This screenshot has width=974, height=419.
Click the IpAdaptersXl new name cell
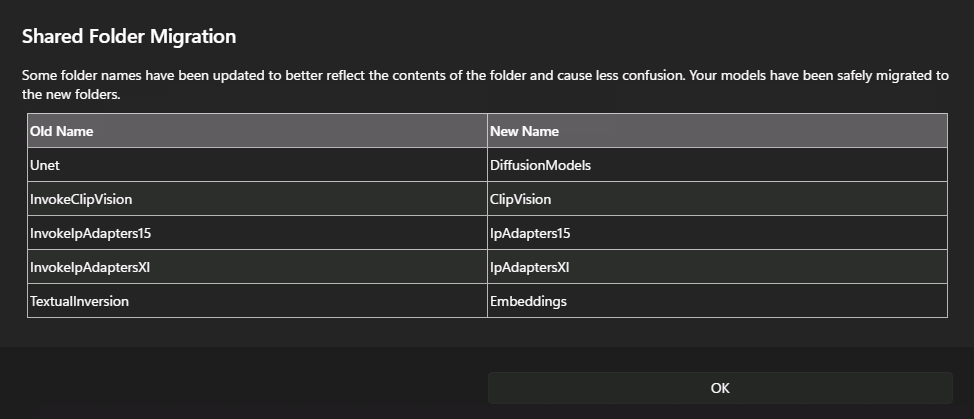[529, 267]
